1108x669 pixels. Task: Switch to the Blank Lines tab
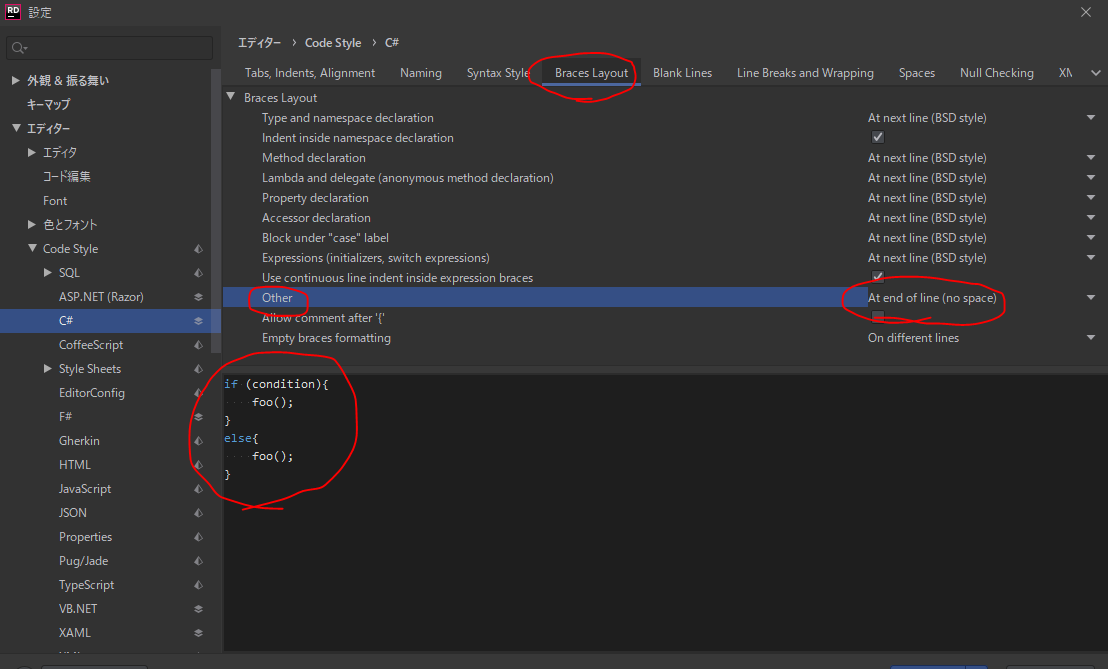[x=682, y=73]
